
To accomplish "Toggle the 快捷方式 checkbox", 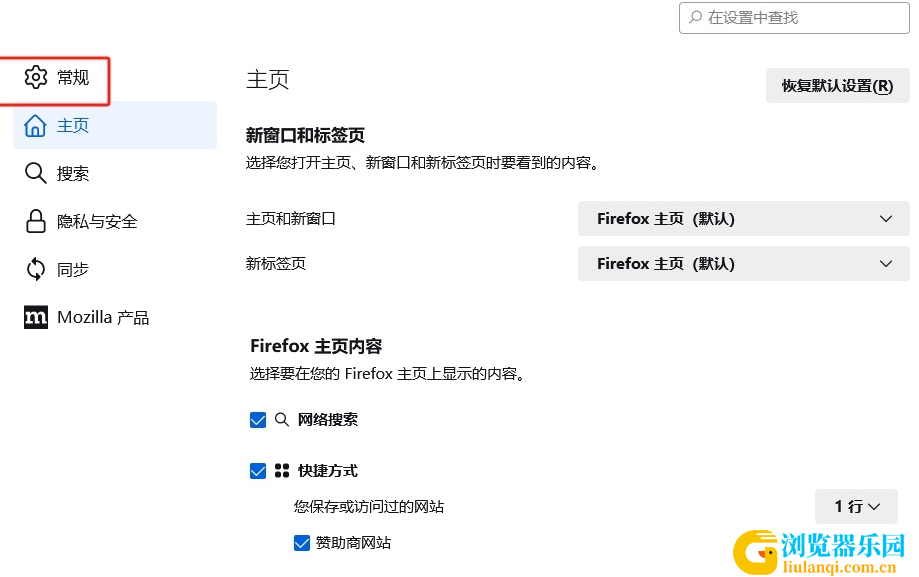I will click(258, 471).
